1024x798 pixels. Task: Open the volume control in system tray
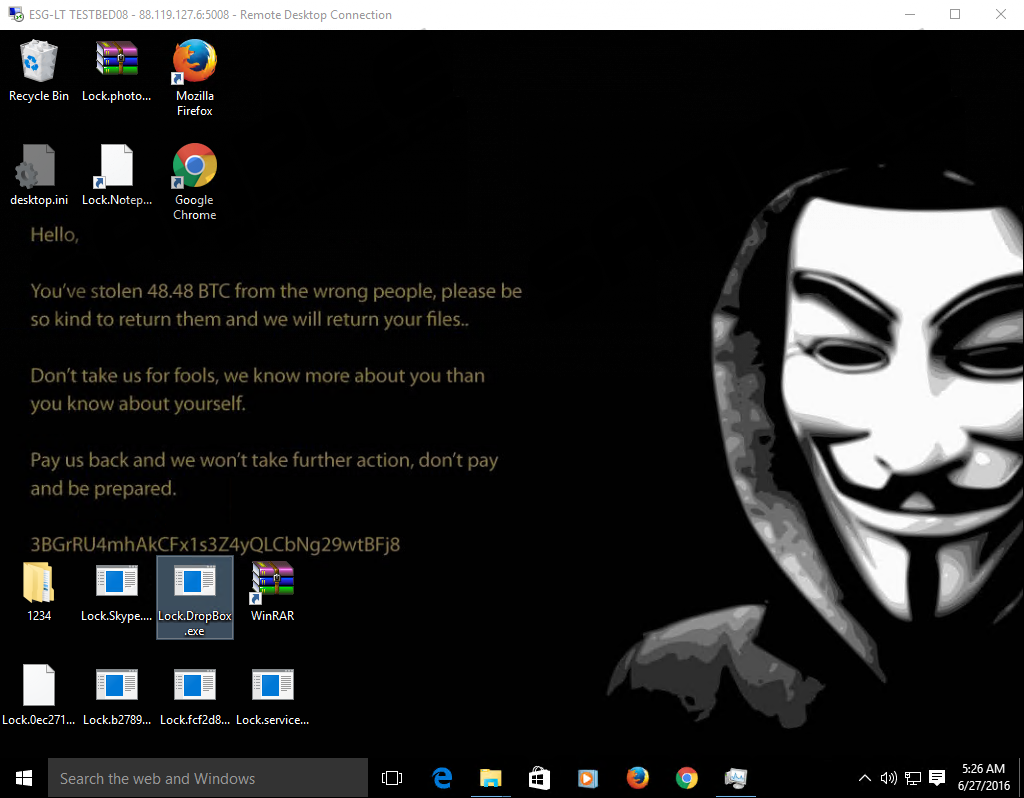coord(888,778)
